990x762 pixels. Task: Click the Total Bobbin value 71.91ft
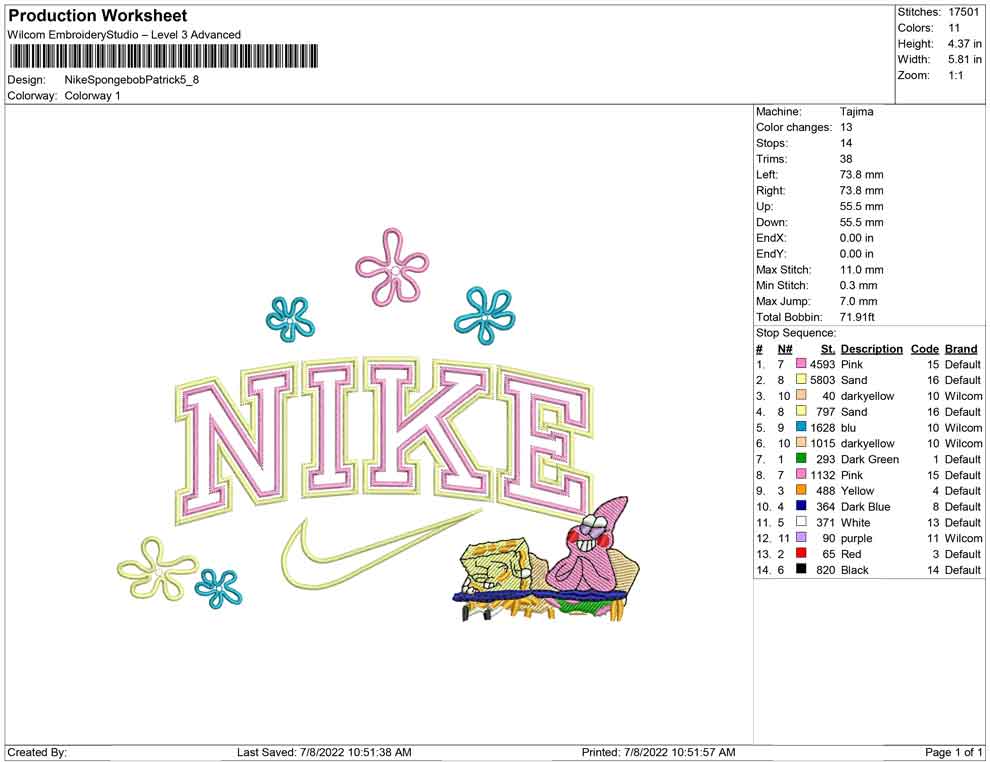(x=857, y=317)
